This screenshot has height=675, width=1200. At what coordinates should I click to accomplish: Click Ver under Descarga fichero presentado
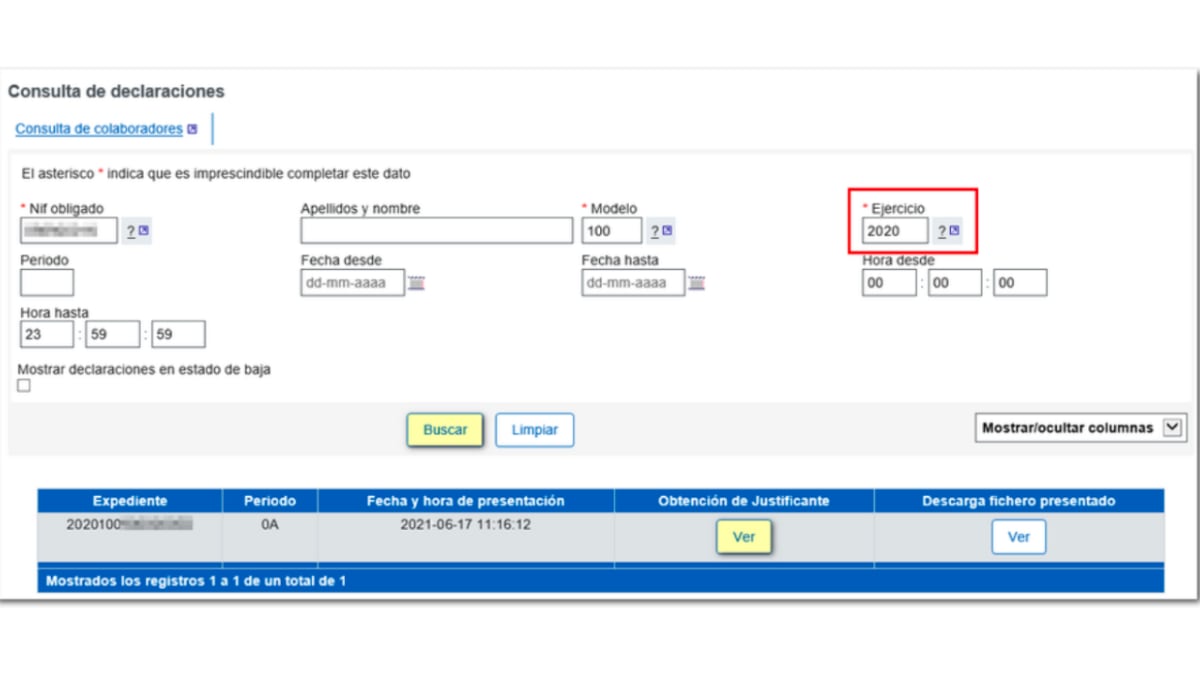pyautogui.click(x=1019, y=537)
